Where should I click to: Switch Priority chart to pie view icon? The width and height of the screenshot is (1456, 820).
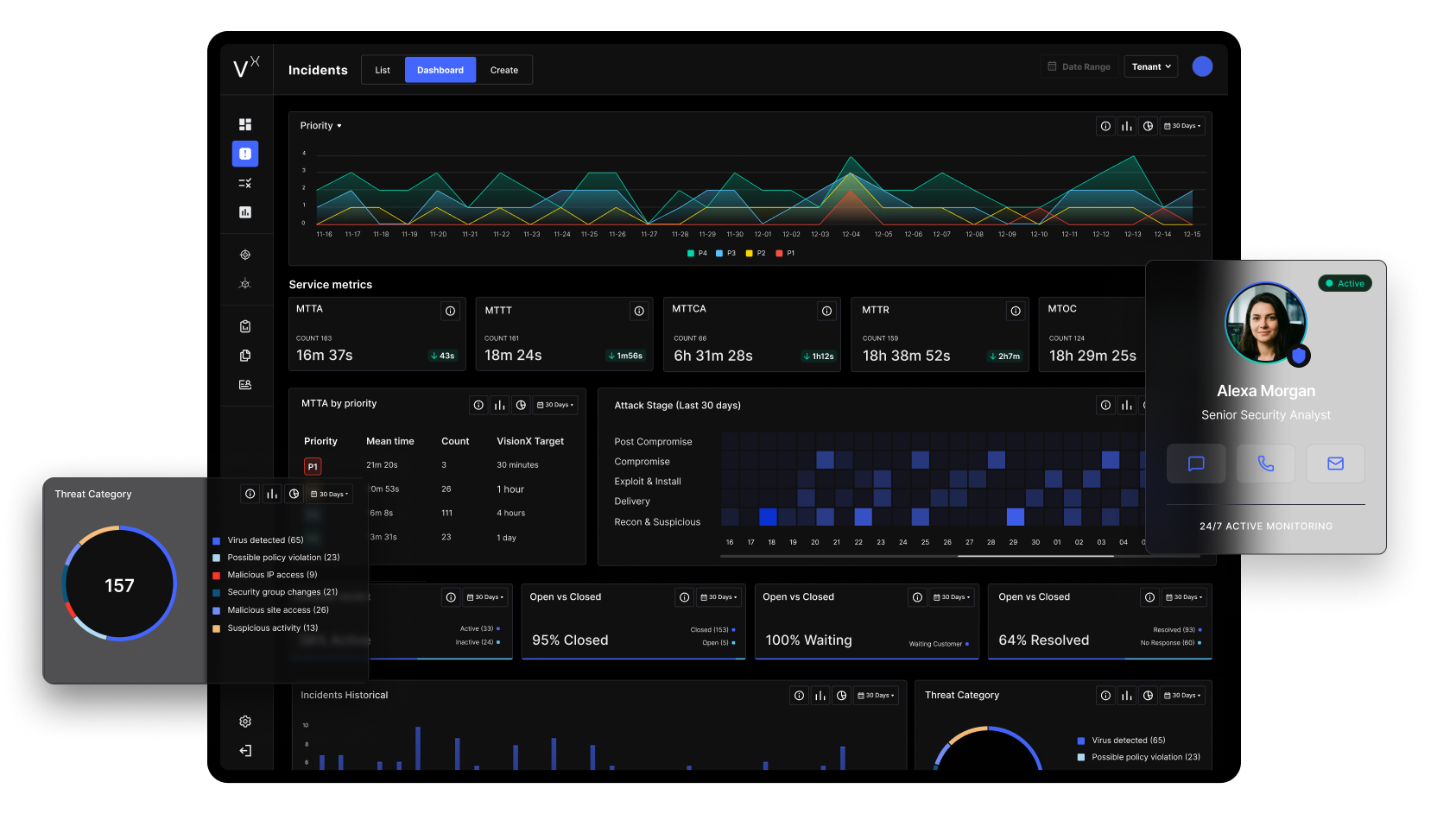1148,125
